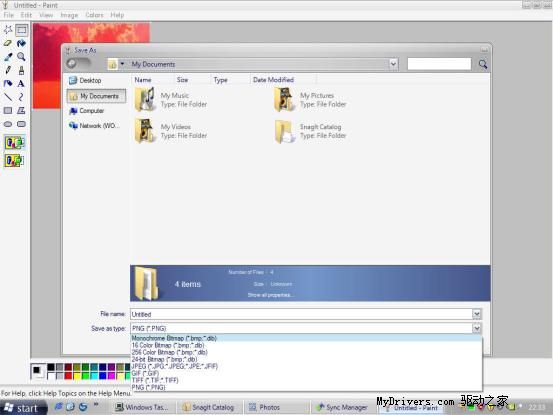Click the Show all properties link
The width and height of the screenshot is (553, 415).
[x=270, y=295]
